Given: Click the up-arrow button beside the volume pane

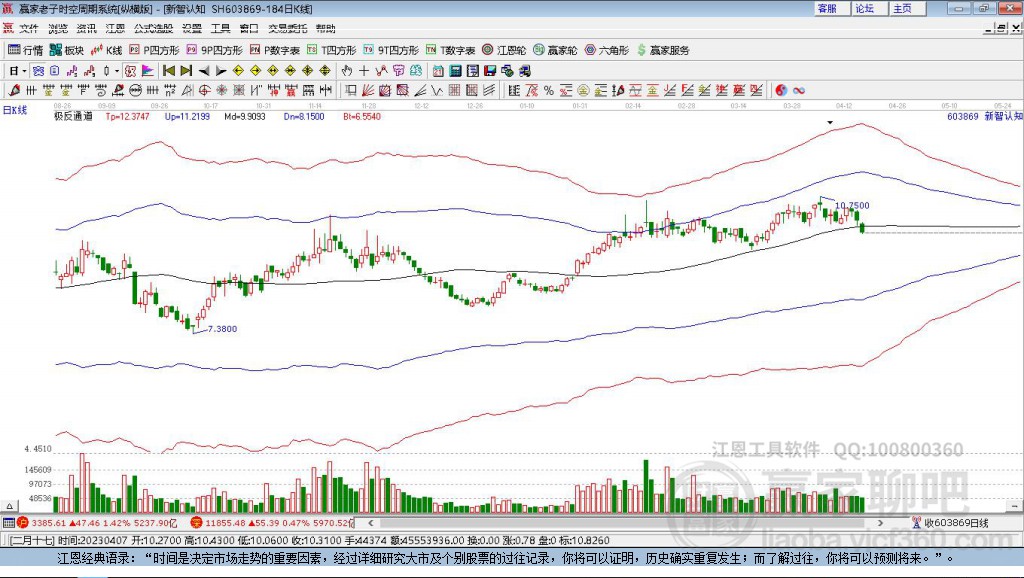Looking at the screenshot, I should (9, 506).
